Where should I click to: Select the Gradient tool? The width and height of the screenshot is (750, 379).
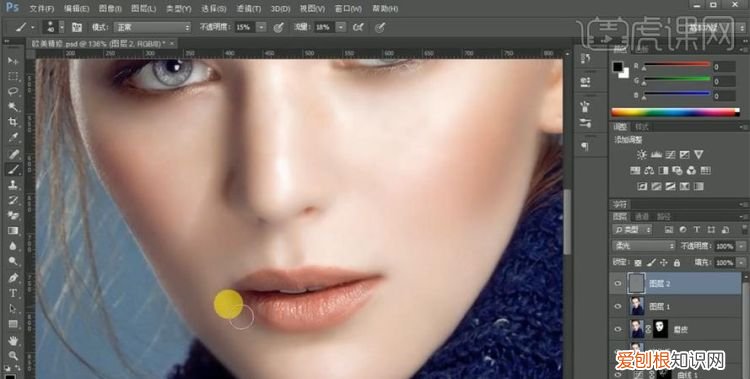coord(13,231)
